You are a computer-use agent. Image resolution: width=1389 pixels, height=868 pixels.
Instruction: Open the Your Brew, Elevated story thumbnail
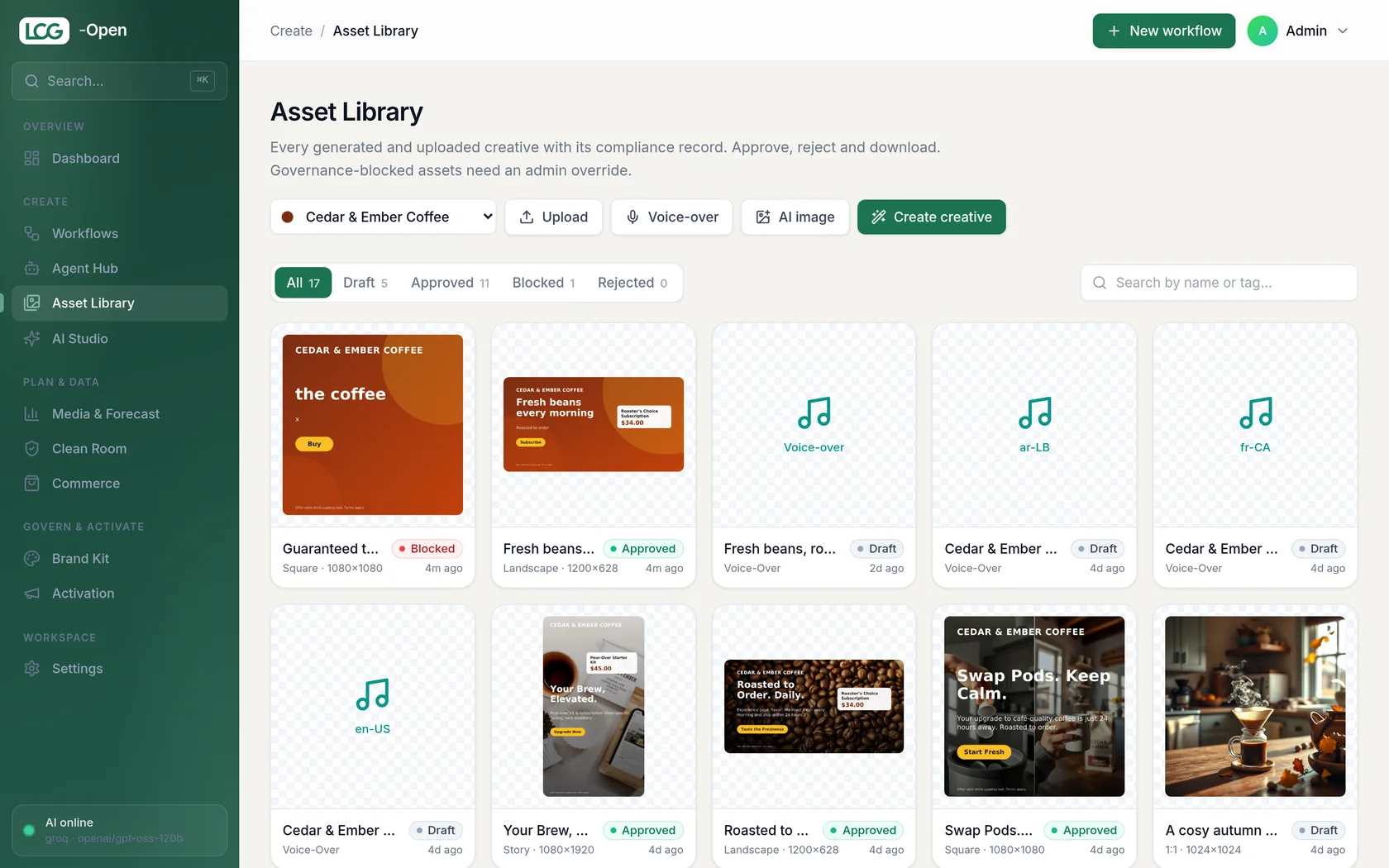pyautogui.click(x=594, y=707)
